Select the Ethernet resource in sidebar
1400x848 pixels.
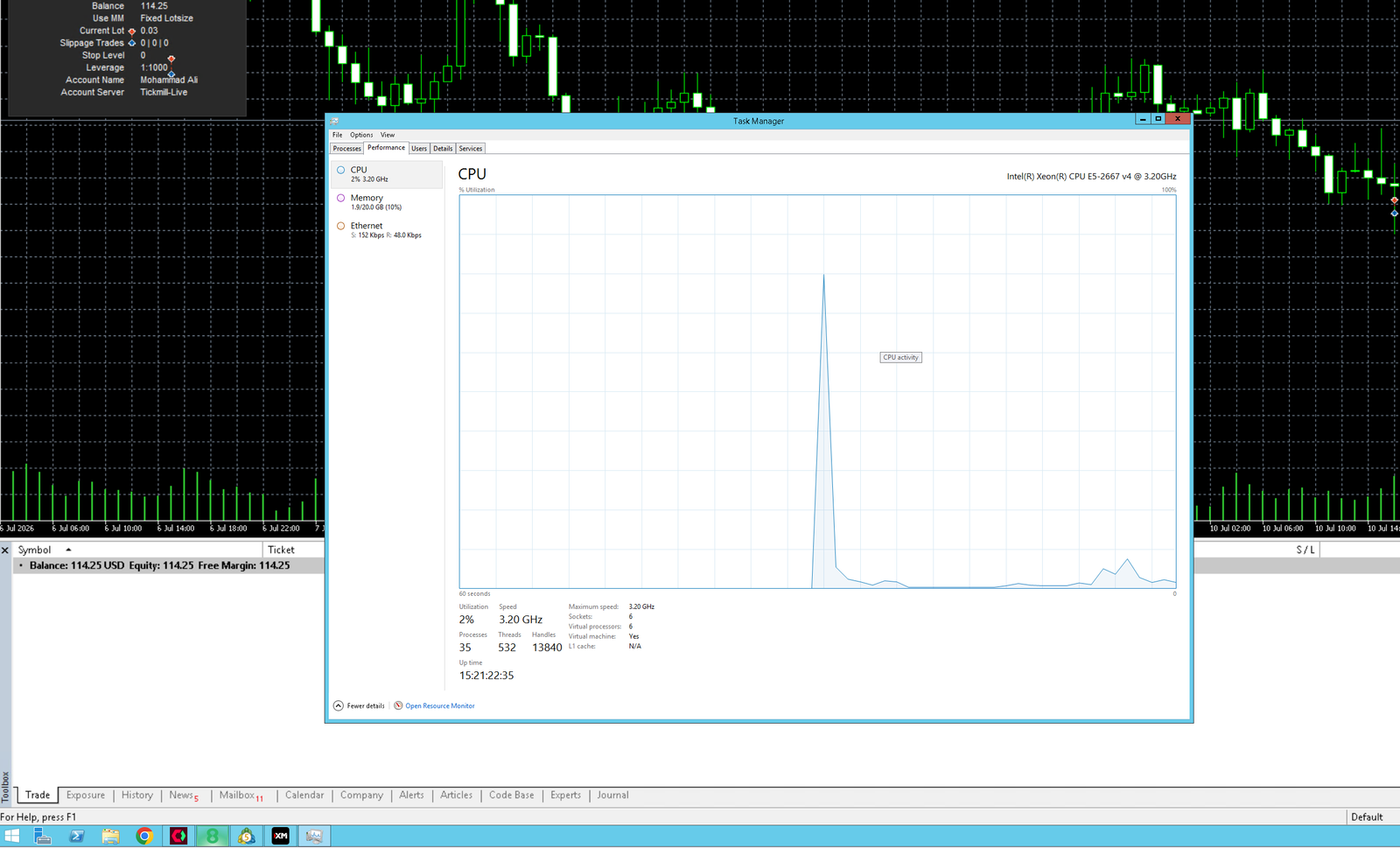[387, 230]
